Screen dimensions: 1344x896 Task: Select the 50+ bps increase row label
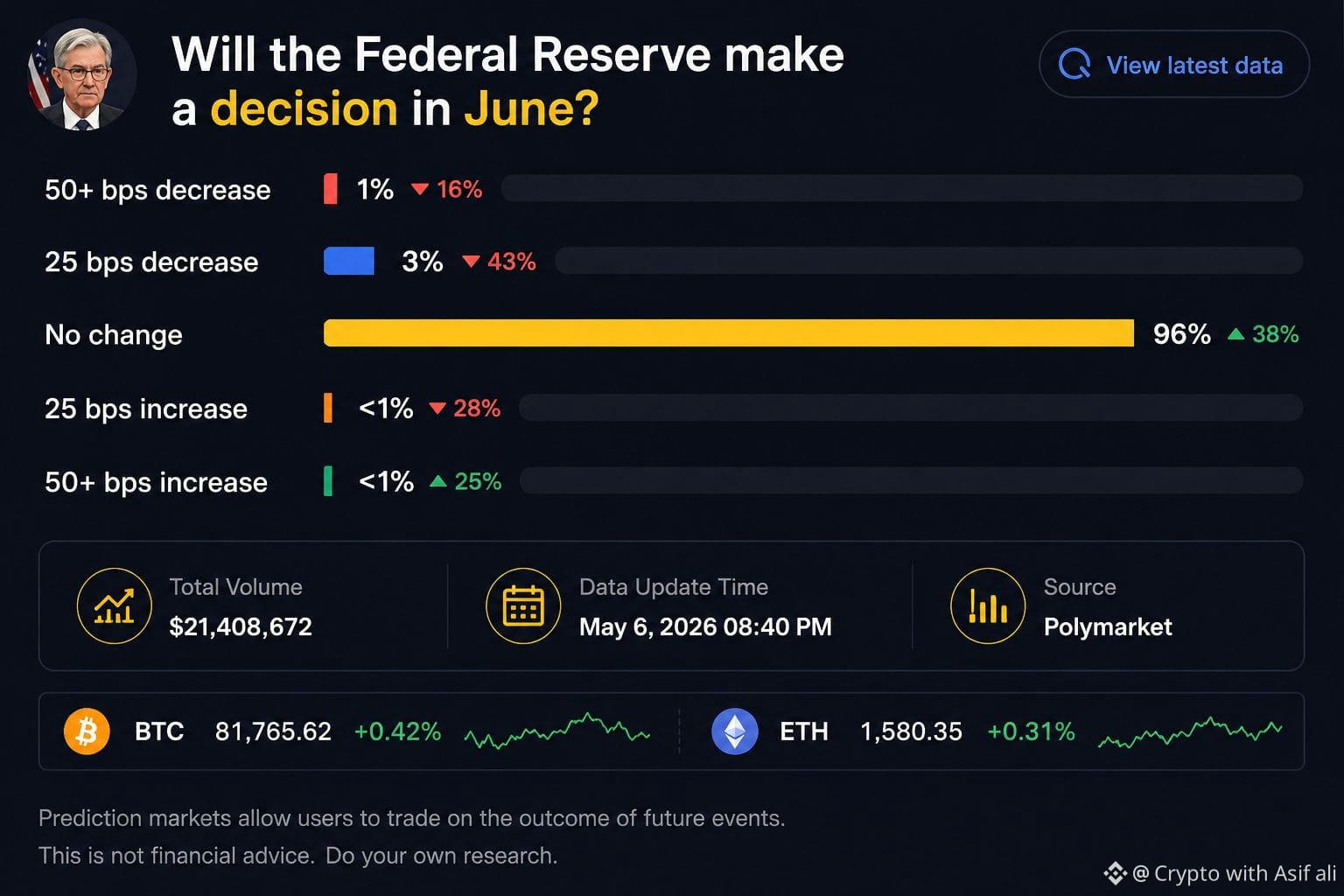point(156,482)
